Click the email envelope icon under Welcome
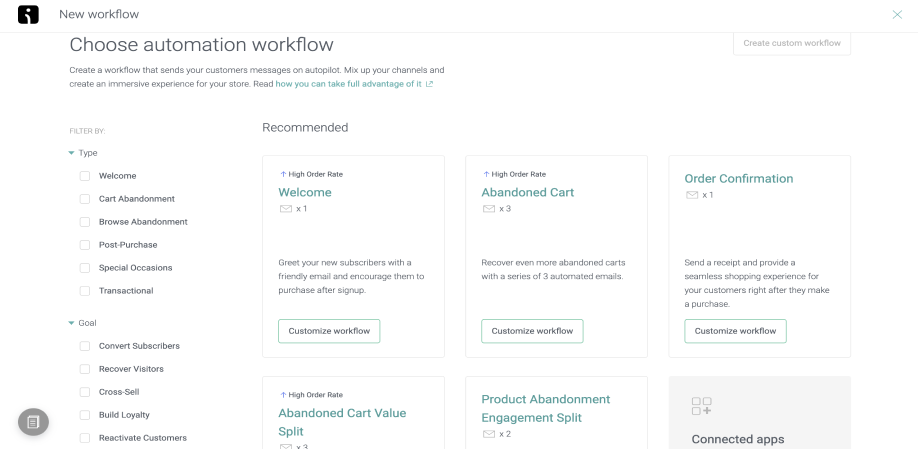The image size is (920, 450). tap(286, 209)
